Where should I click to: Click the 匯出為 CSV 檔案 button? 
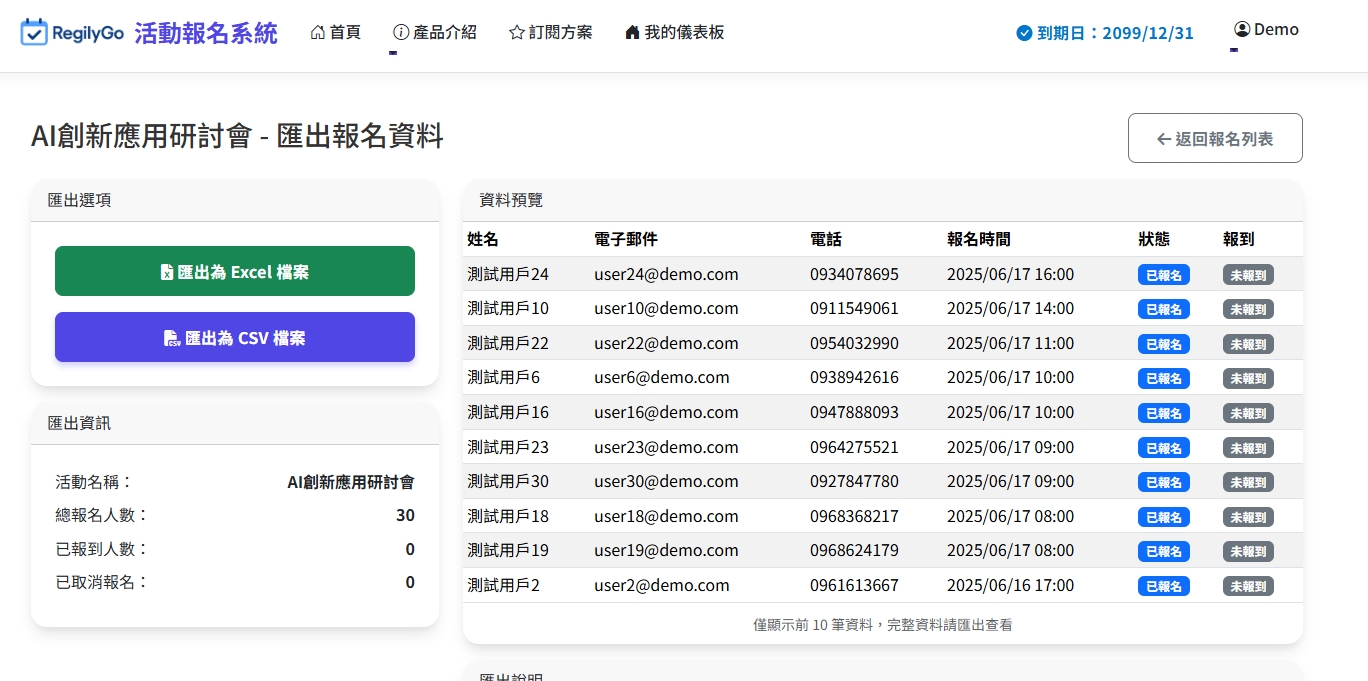[235, 337]
